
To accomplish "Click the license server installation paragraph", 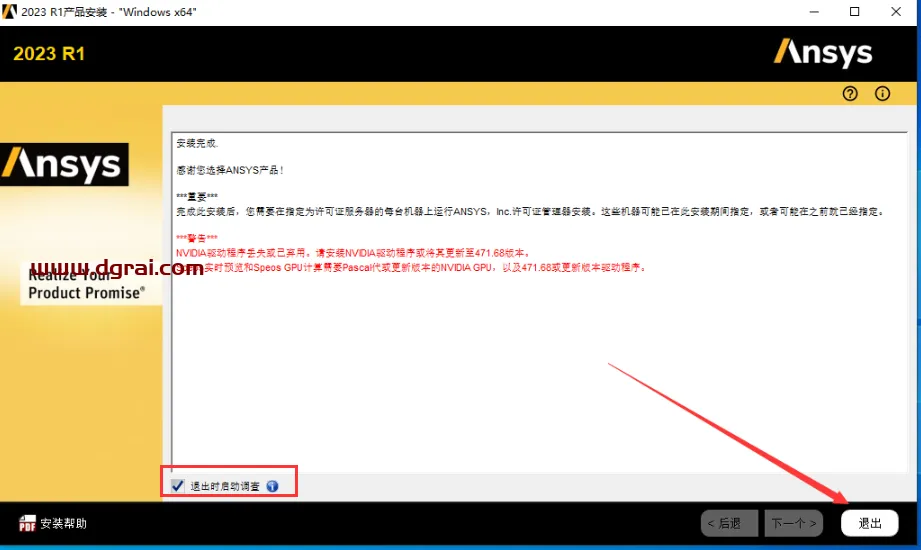I will (x=530, y=212).
